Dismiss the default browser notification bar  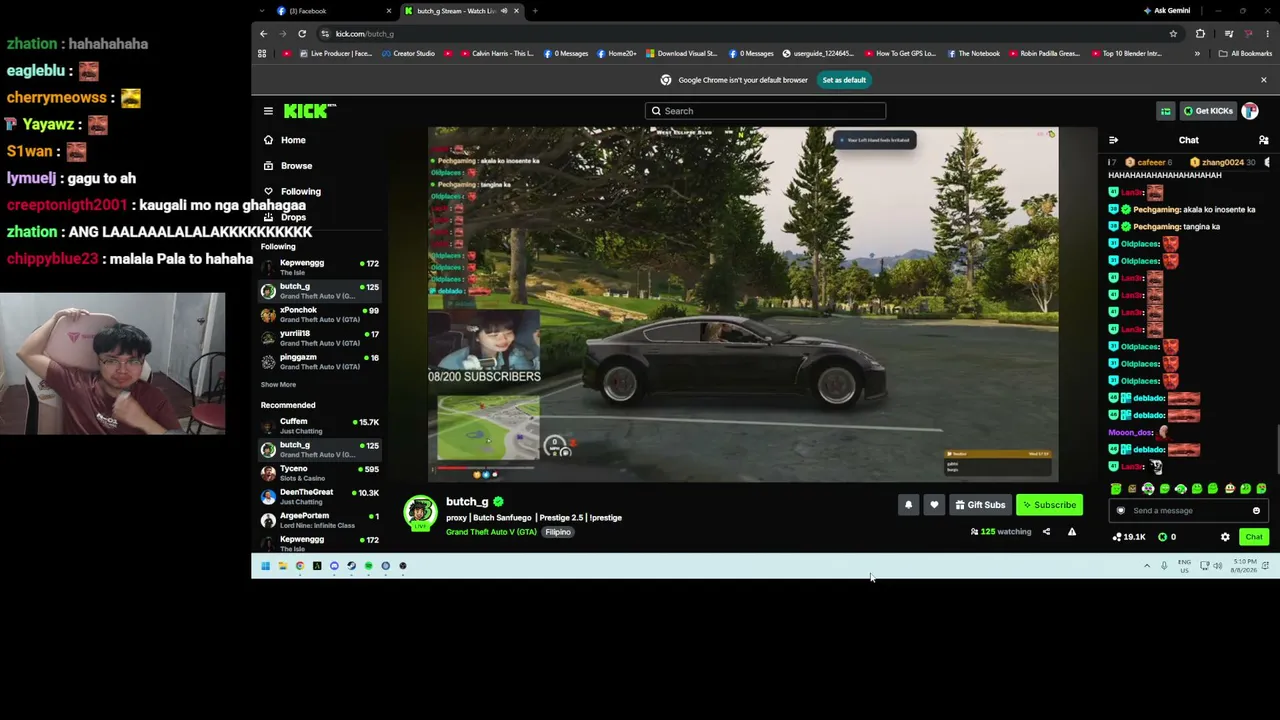point(1263,80)
